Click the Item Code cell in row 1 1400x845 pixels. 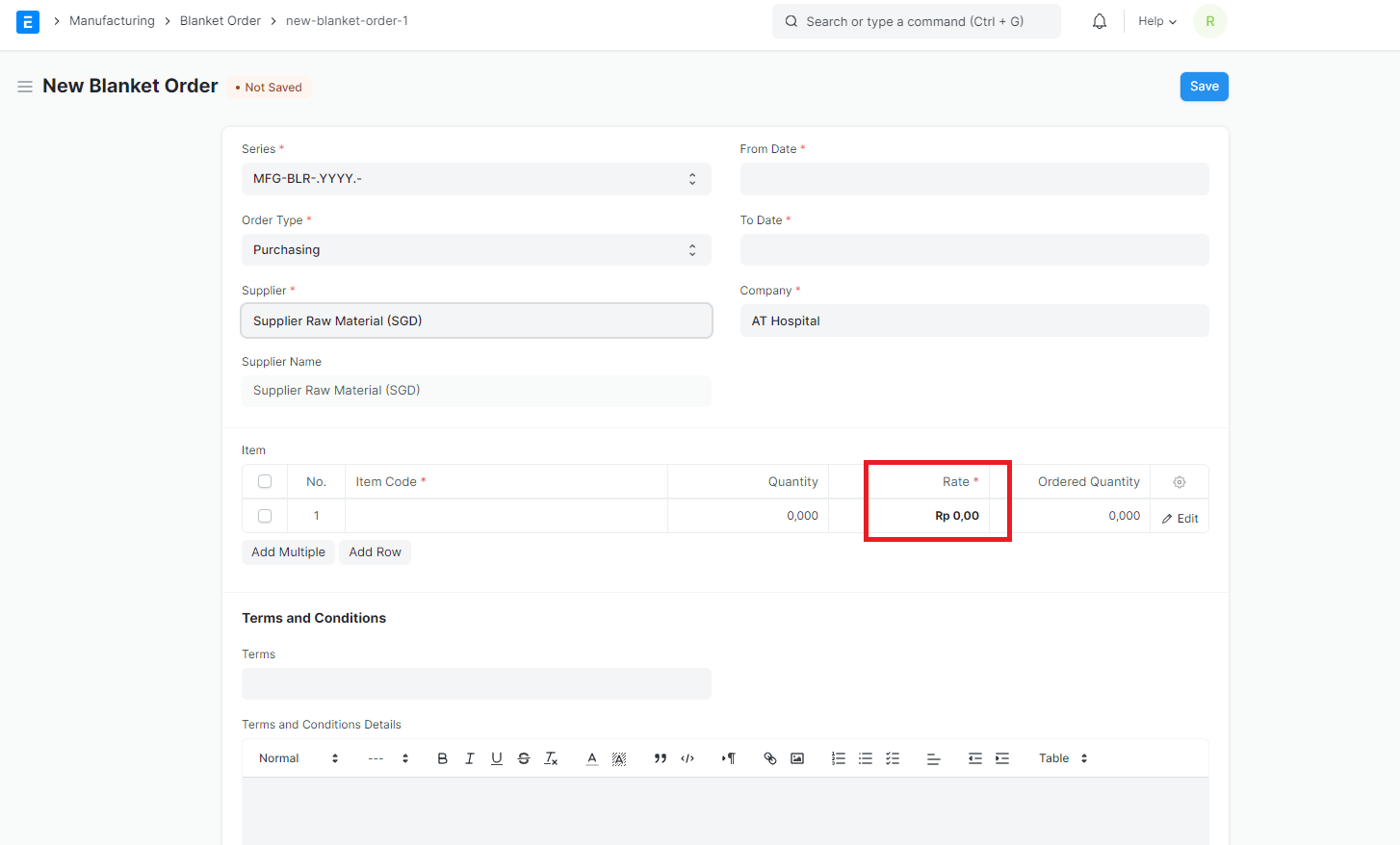pos(506,516)
